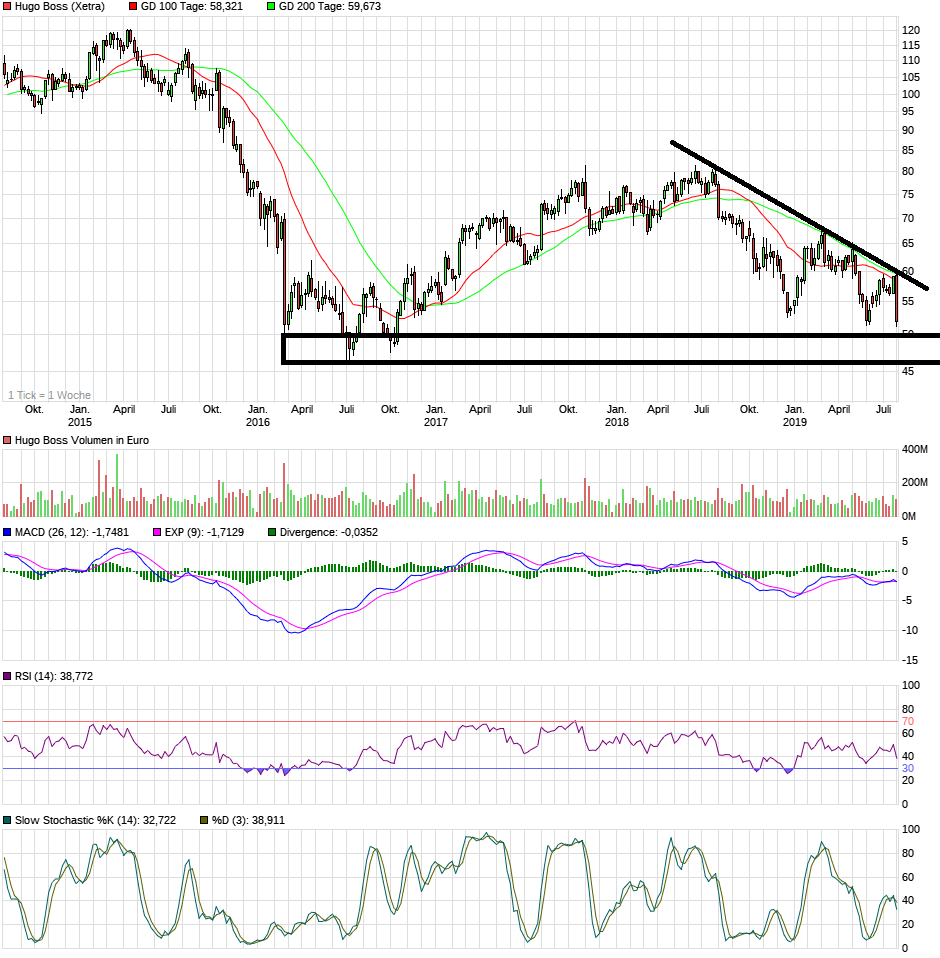Screen dimensions: 940x958
Task: Click the 2017 year label on time axis
Action: [x=435, y=422]
